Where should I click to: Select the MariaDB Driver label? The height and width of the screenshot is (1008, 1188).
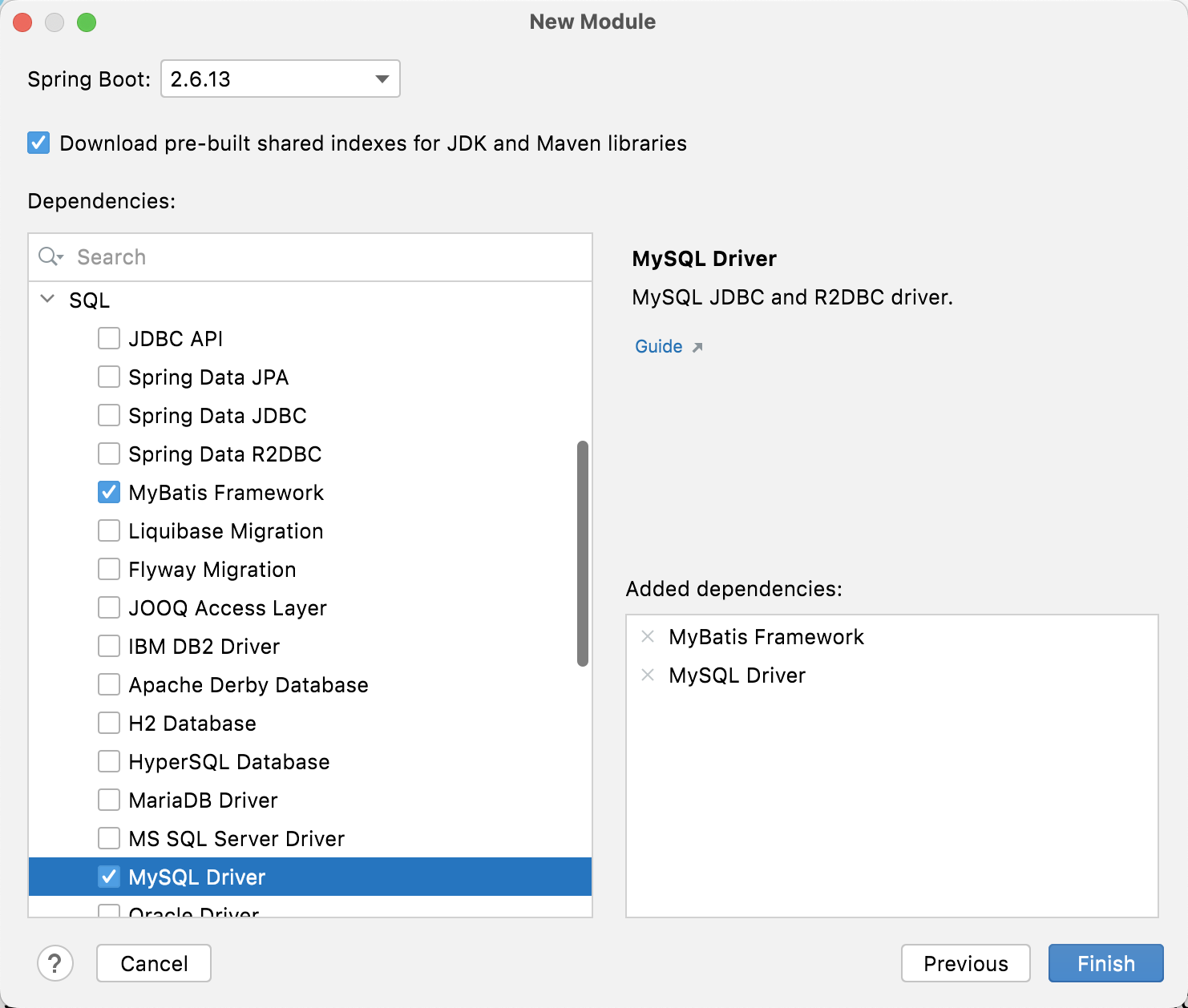[204, 800]
